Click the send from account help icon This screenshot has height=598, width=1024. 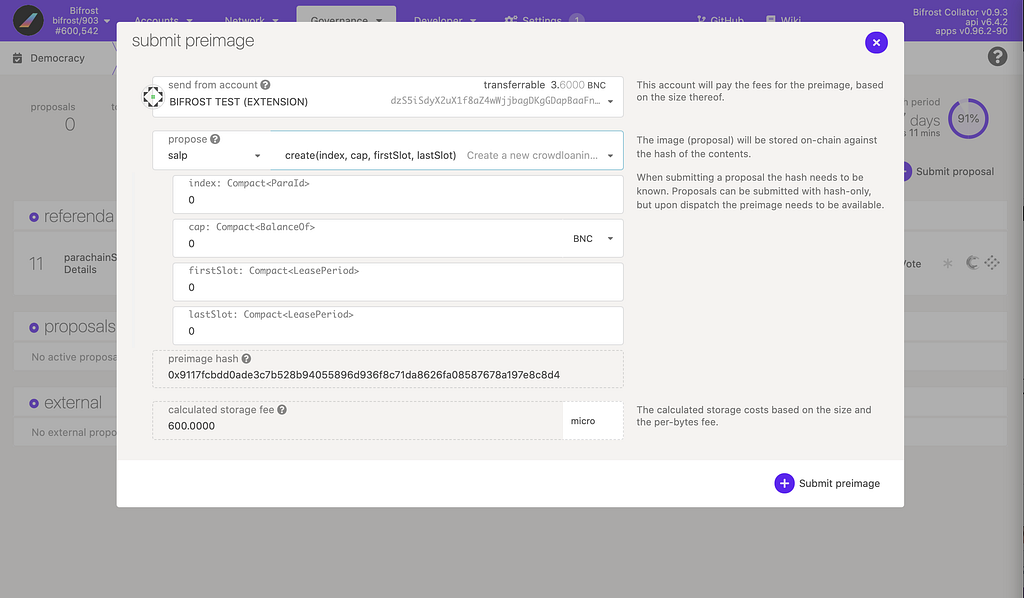[x=265, y=85]
